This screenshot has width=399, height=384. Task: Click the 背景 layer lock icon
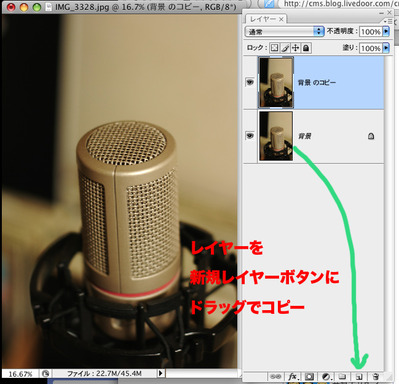point(371,136)
